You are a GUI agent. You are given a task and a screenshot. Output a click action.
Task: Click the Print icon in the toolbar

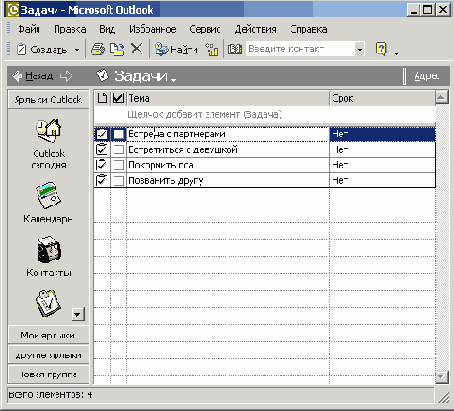[98, 49]
